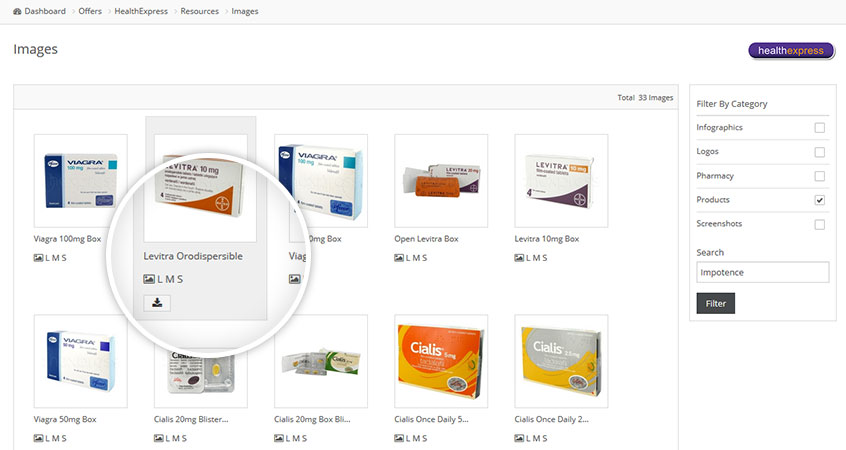Select L M S sizes under Viagra 100mg Box
The height and width of the screenshot is (450, 846).
coord(56,258)
